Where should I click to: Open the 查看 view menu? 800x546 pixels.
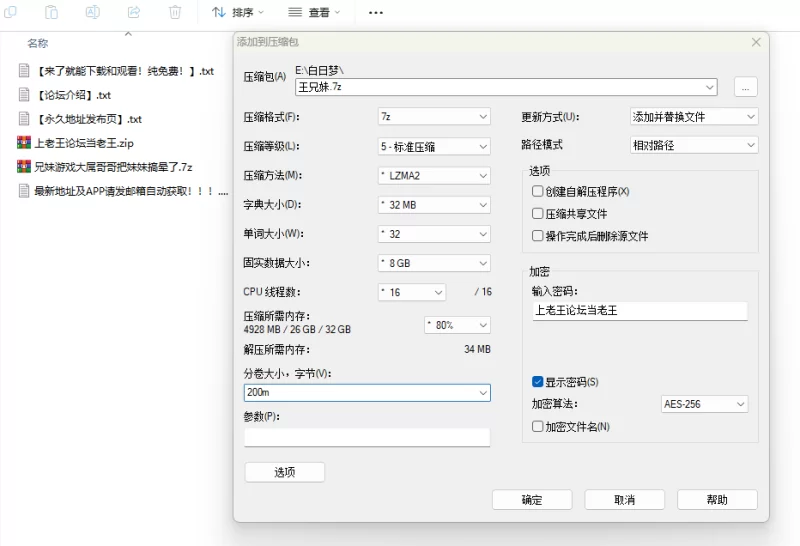coord(314,12)
